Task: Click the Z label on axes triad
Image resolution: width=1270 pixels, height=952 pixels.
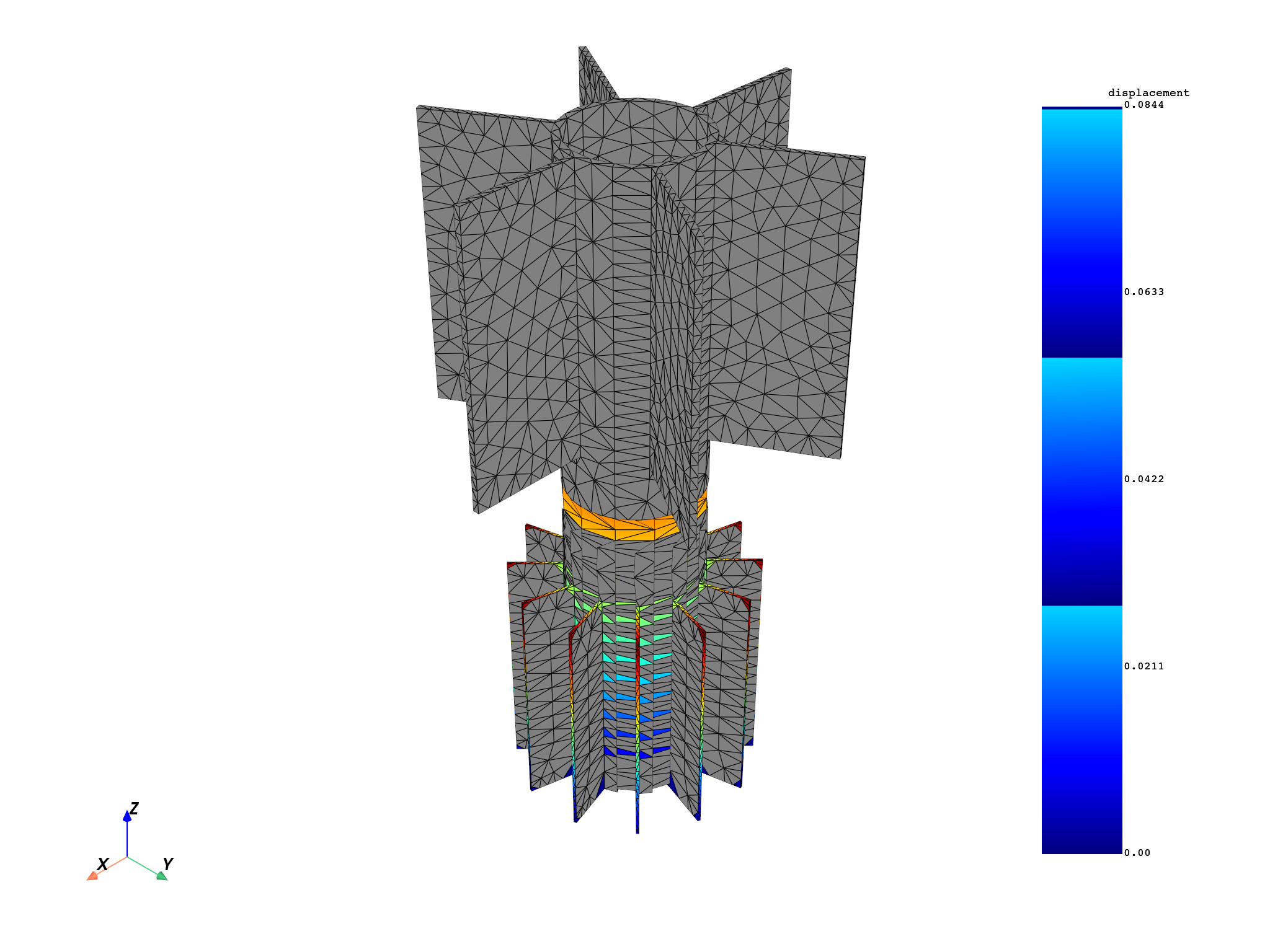Action: 134,808
